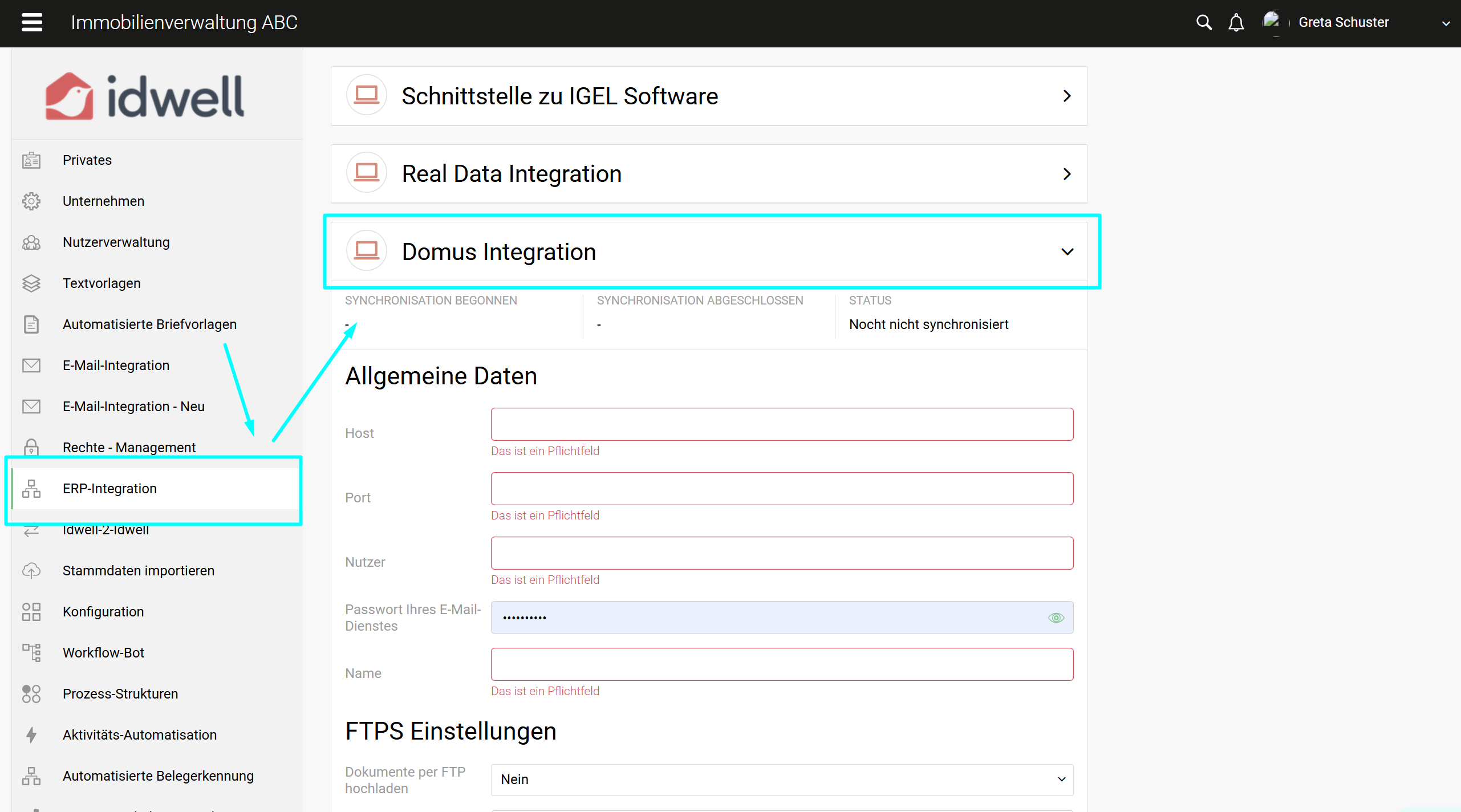Click the Rechte - Management lock icon
The image size is (1461, 812).
tap(31, 447)
